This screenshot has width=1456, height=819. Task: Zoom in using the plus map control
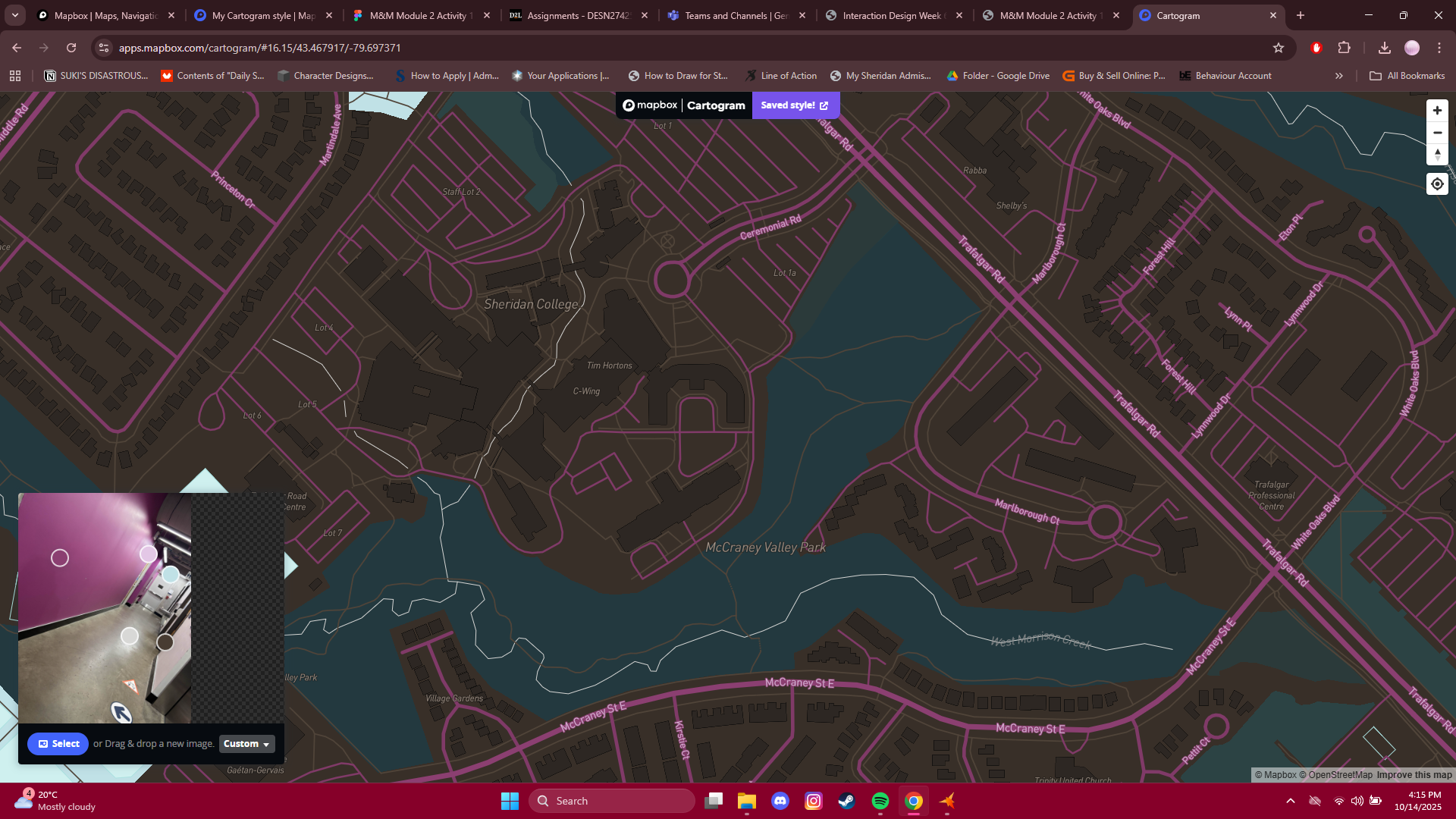[x=1437, y=110]
